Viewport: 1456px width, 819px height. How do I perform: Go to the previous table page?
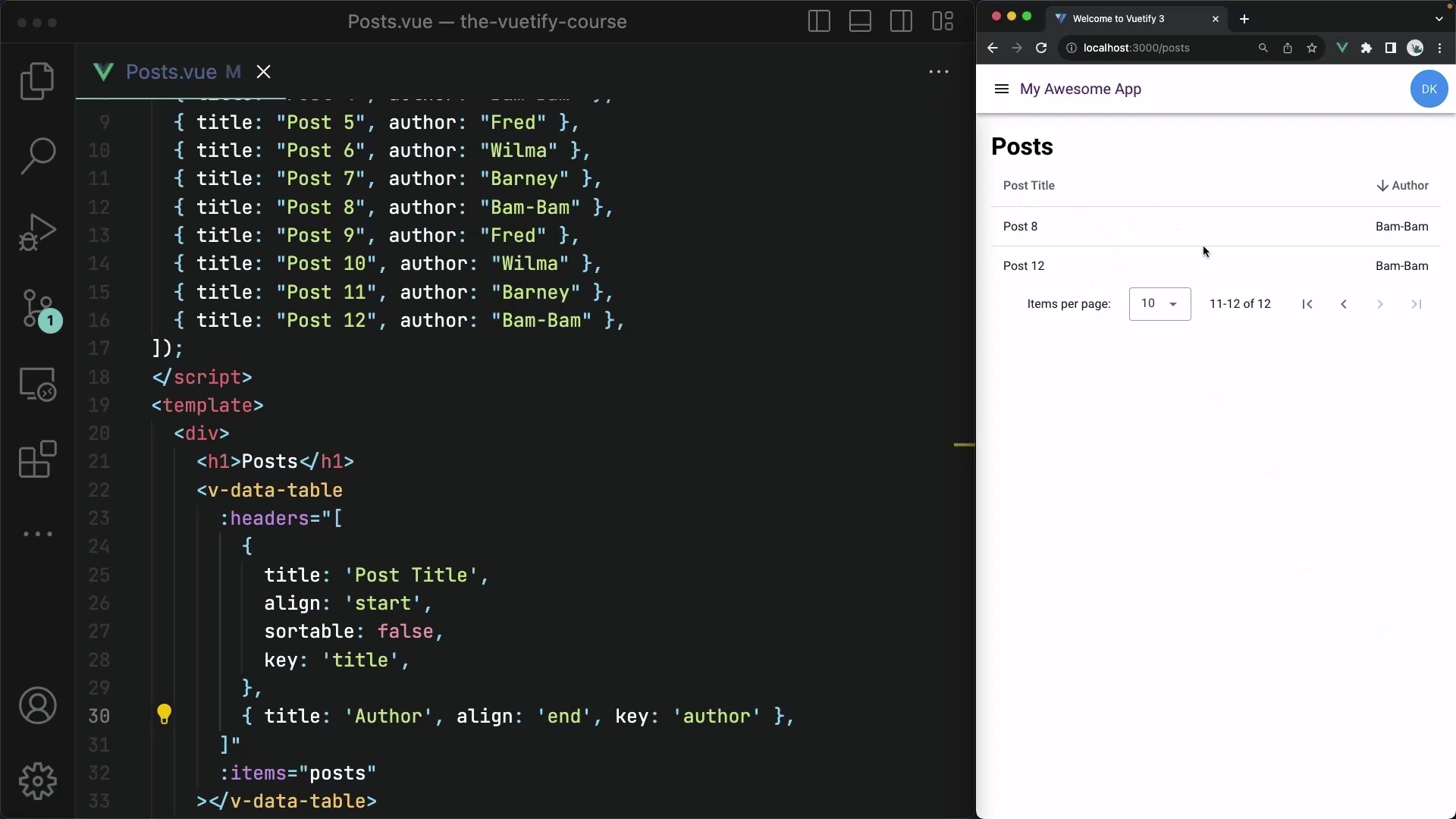coord(1344,304)
